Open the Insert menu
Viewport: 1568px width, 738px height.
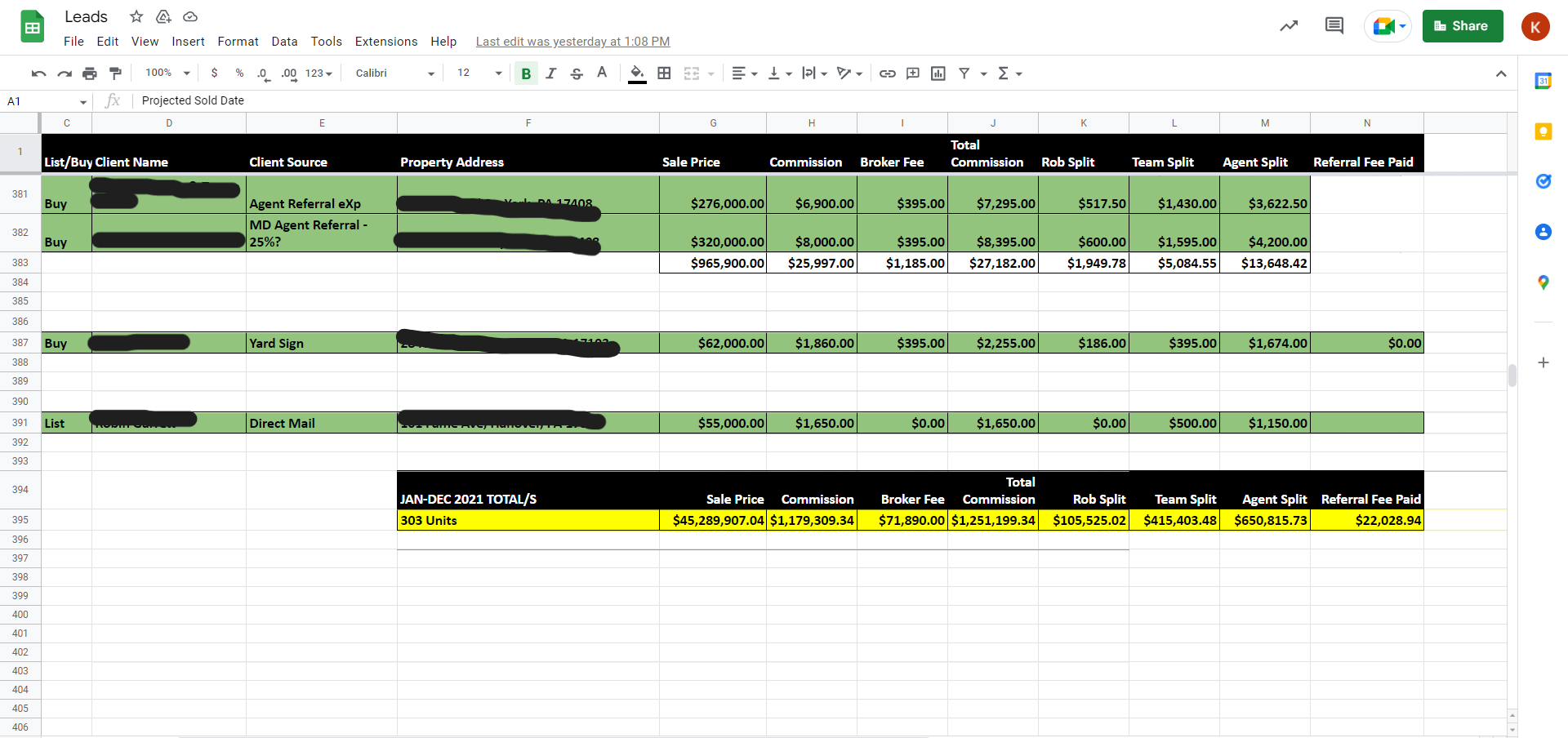click(188, 42)
